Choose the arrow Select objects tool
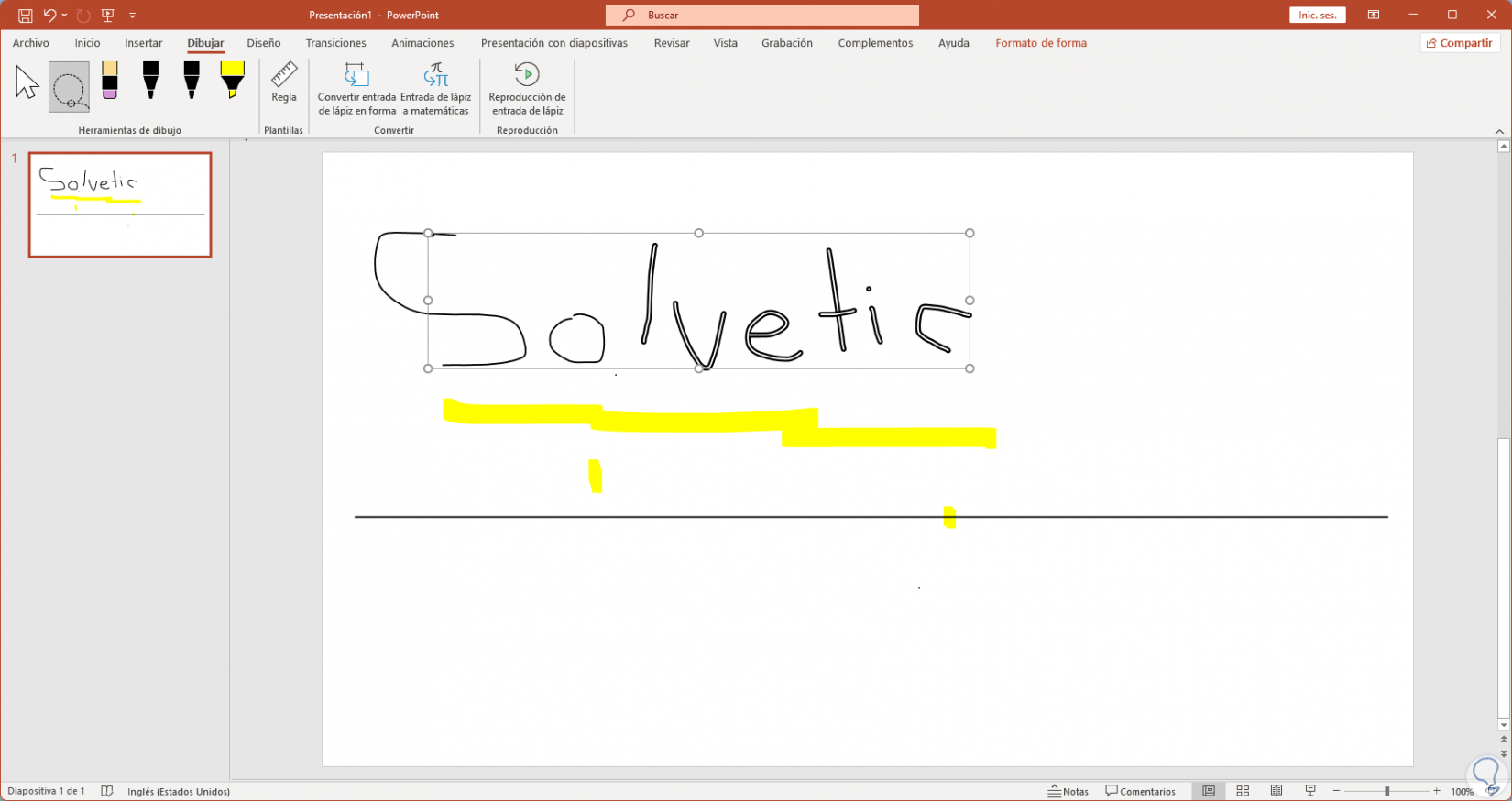Viewport: 1512px width, 801px height. point(27,83)
